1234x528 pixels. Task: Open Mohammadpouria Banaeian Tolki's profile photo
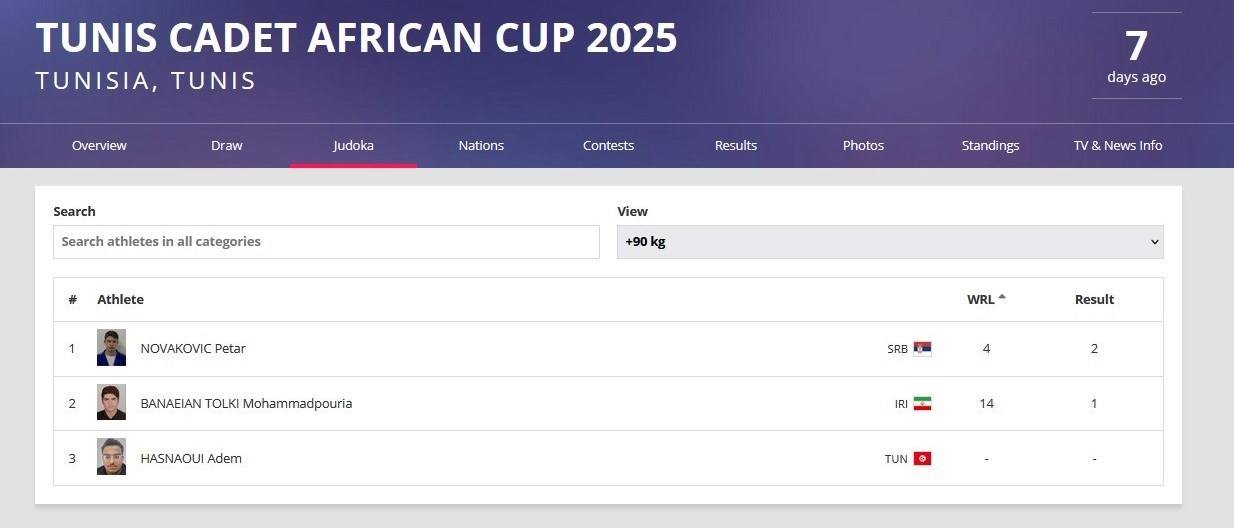pyautogui.click(x=111, y=403)
